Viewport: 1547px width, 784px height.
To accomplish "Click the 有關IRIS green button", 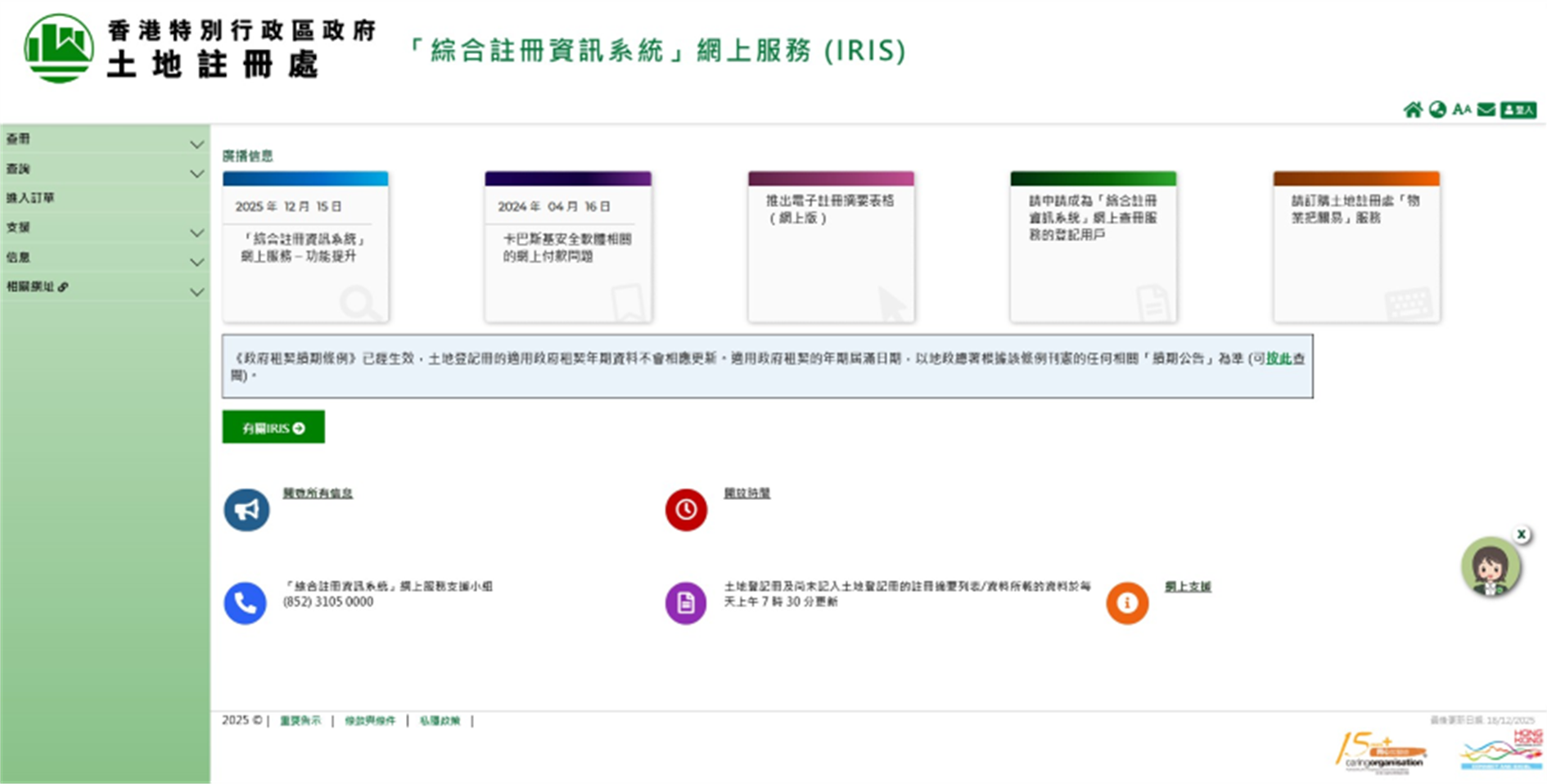I will [x=273, y=426].
